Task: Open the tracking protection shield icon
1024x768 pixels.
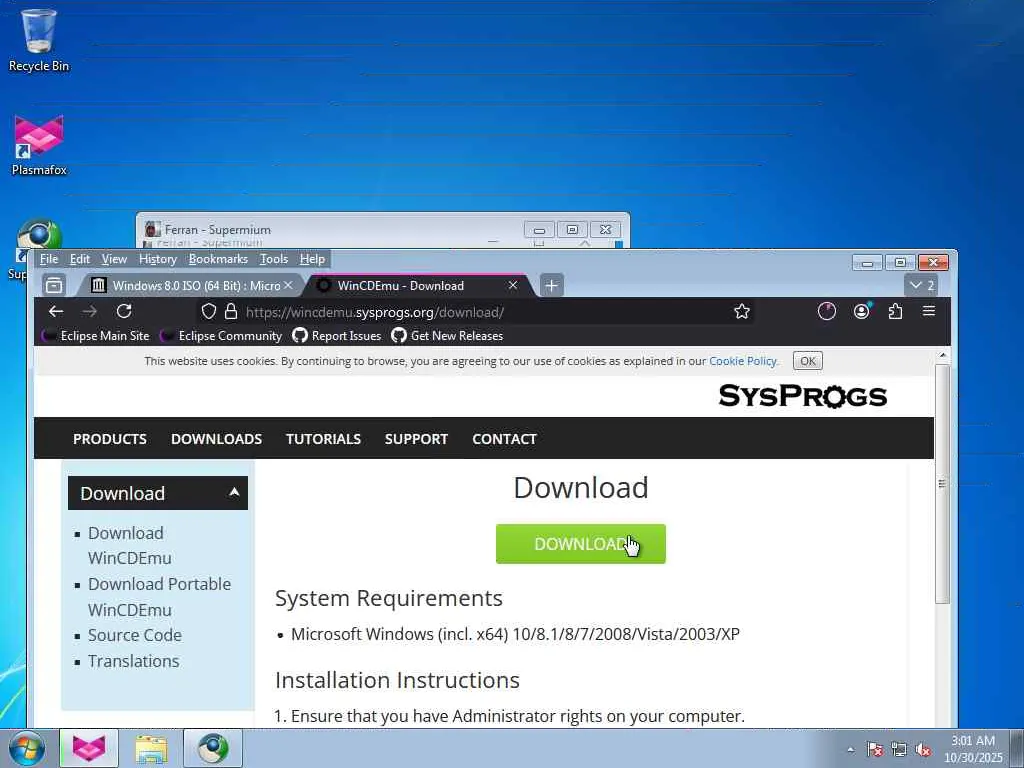Action: pyautogui.click(x=208, y=312)
